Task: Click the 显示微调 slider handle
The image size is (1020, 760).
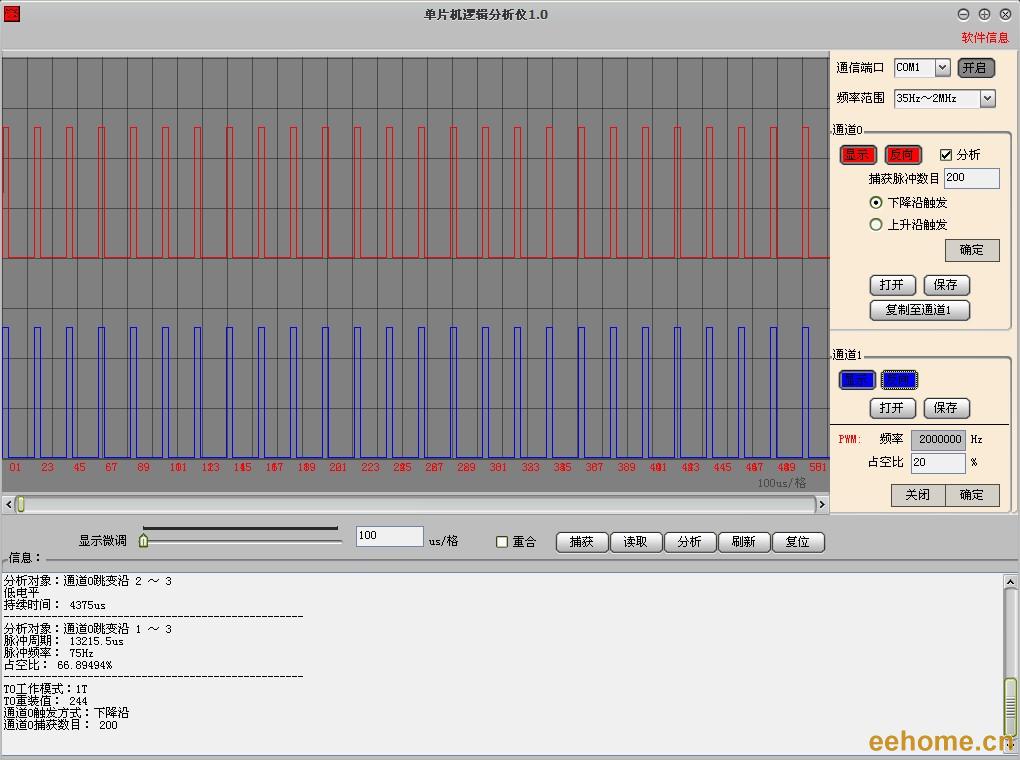Action: coord(144,540)
